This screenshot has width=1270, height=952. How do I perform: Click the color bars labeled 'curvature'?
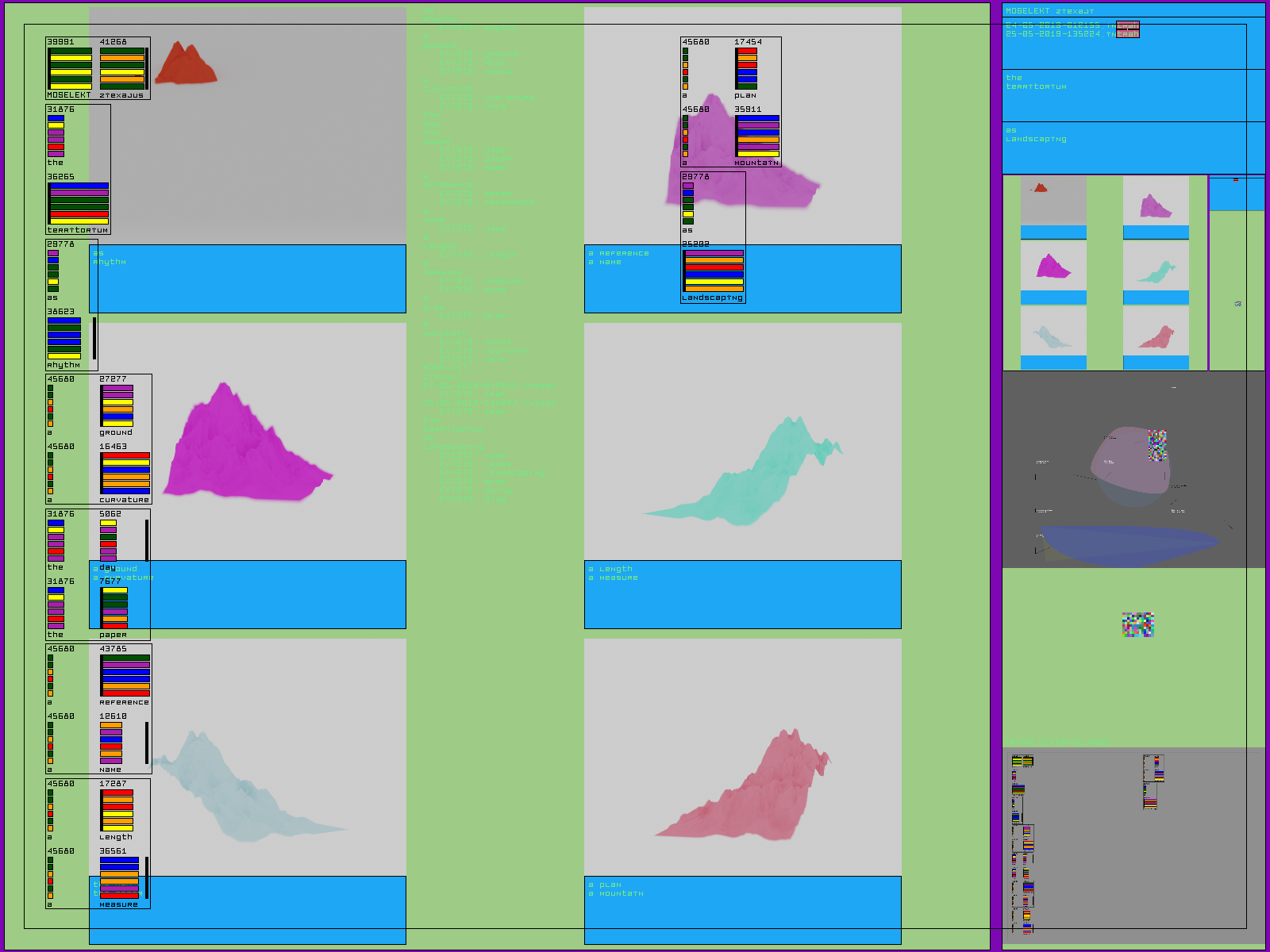coord(125,473)
